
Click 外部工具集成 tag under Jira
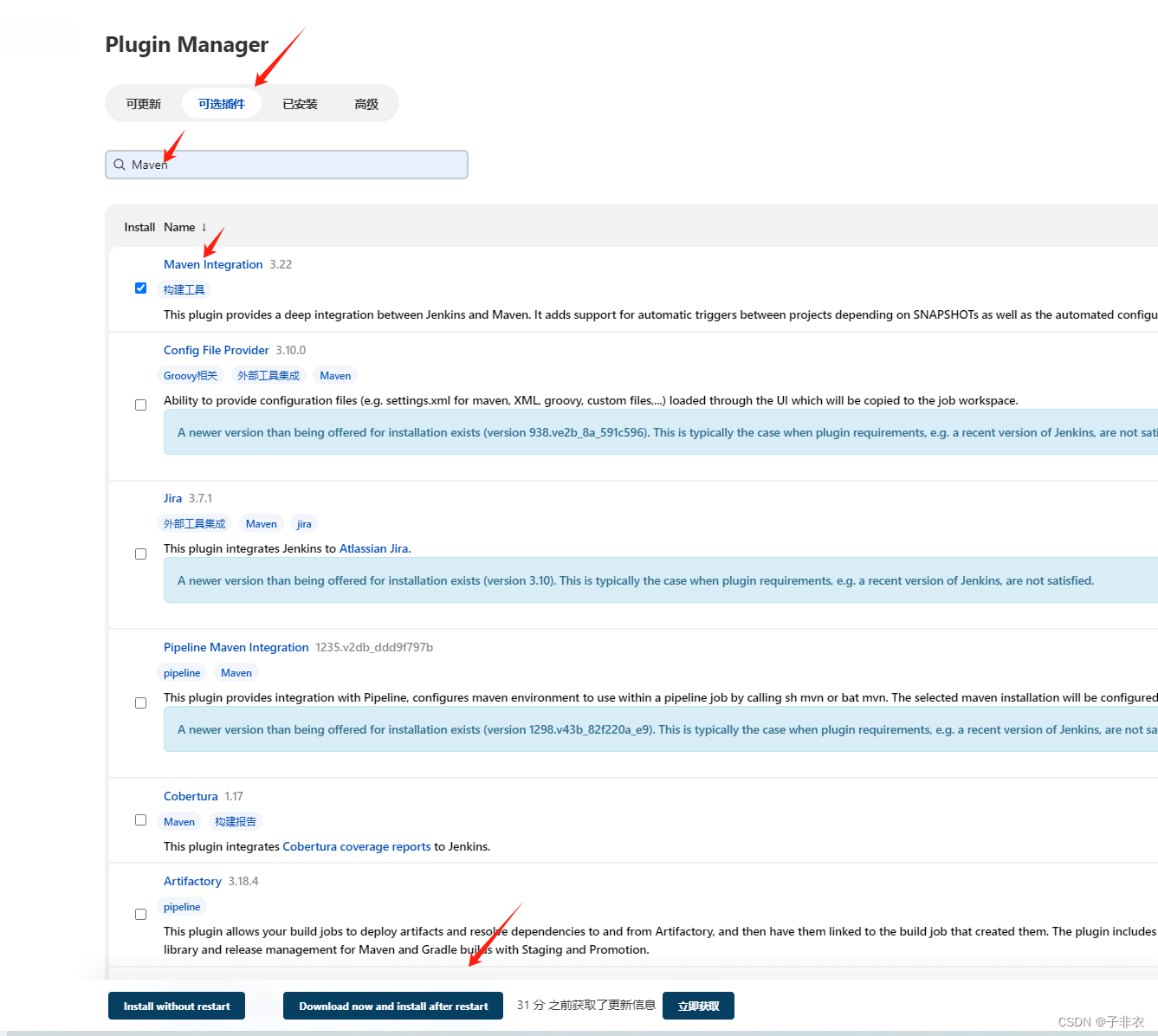tap(194, 523)
